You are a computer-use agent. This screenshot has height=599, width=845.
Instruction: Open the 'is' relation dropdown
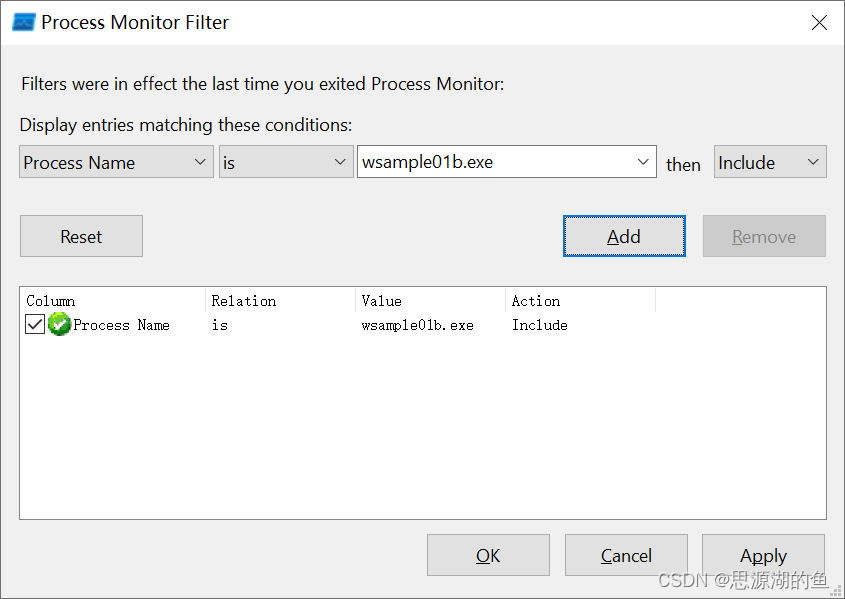click(286, 162)
